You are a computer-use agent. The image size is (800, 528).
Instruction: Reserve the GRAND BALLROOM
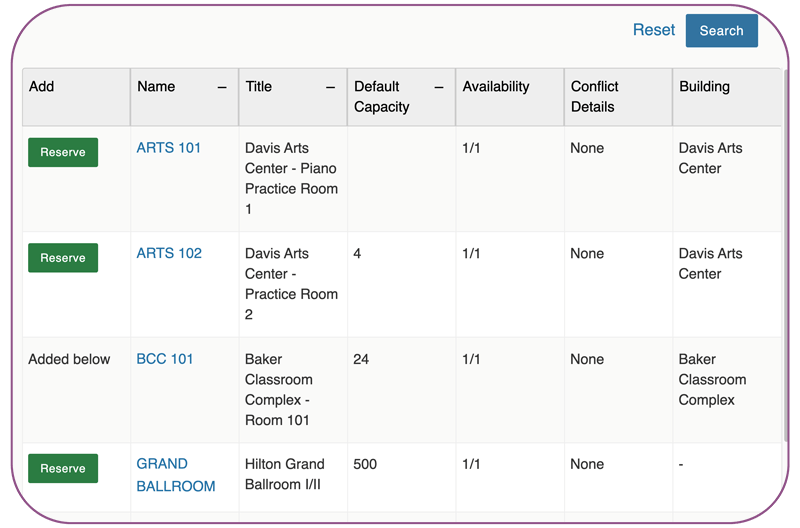[63, 469]
